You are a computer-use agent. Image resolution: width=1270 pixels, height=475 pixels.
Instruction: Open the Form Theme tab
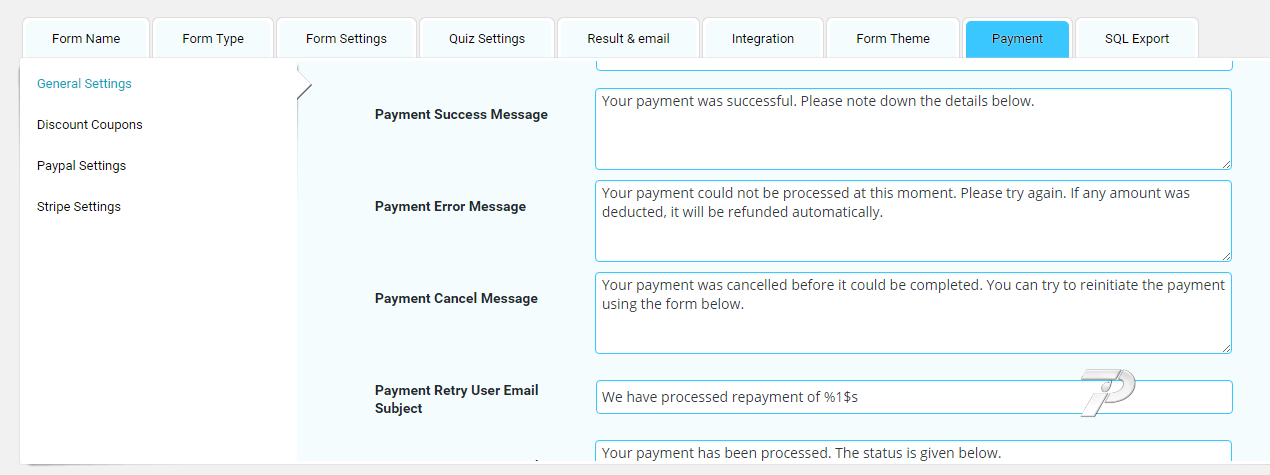pyautogui.click(x=893, y=39)
